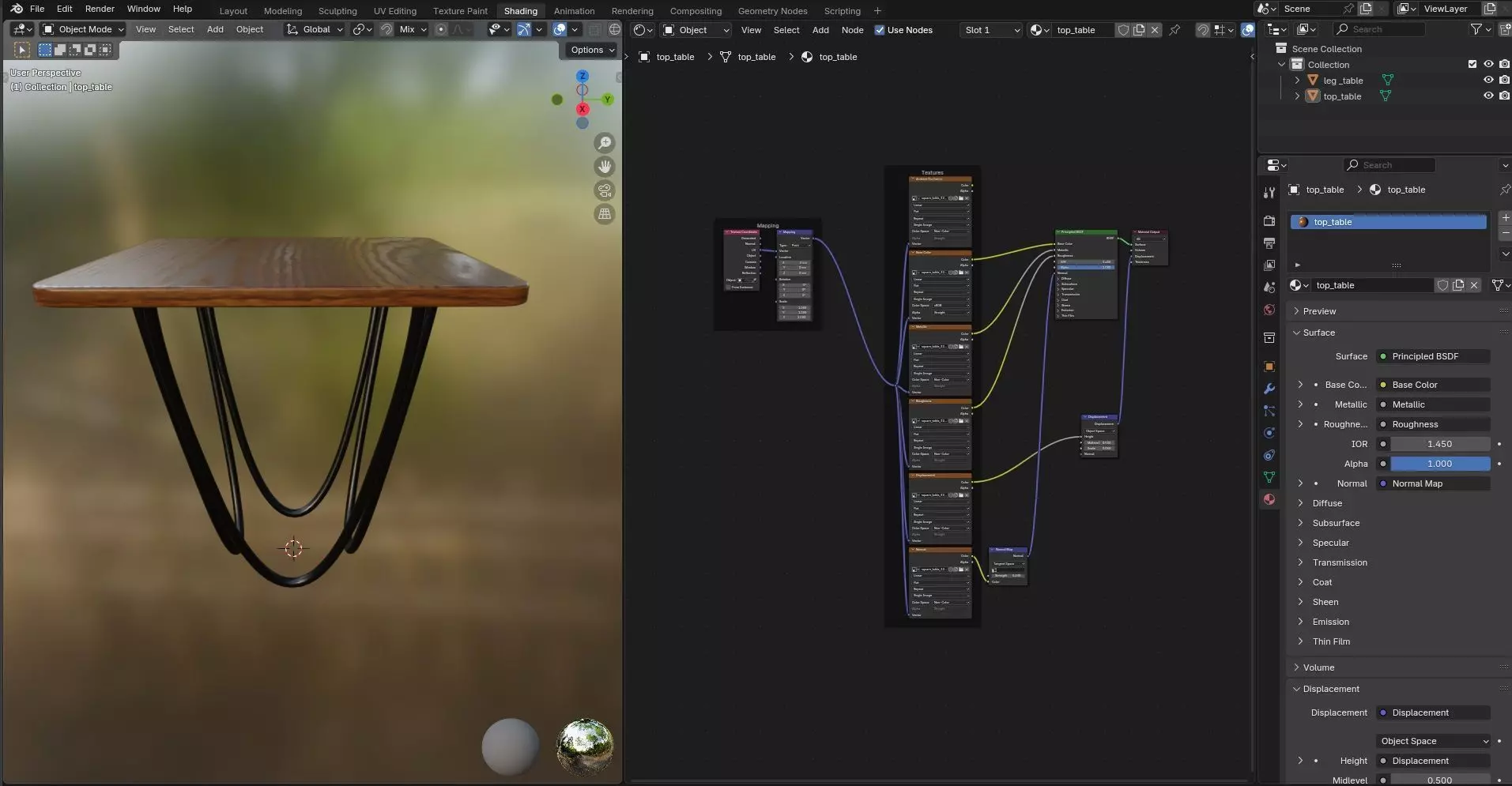Switch to the UV Editing workspace tab
Viewport: 1512px width, 786px height.
[x=394, y=11]
